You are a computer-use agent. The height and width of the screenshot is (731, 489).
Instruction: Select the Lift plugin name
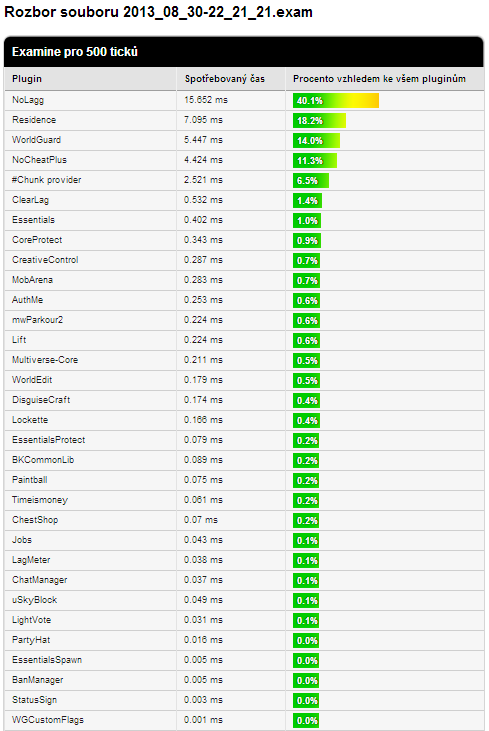[x=19, y=340]
